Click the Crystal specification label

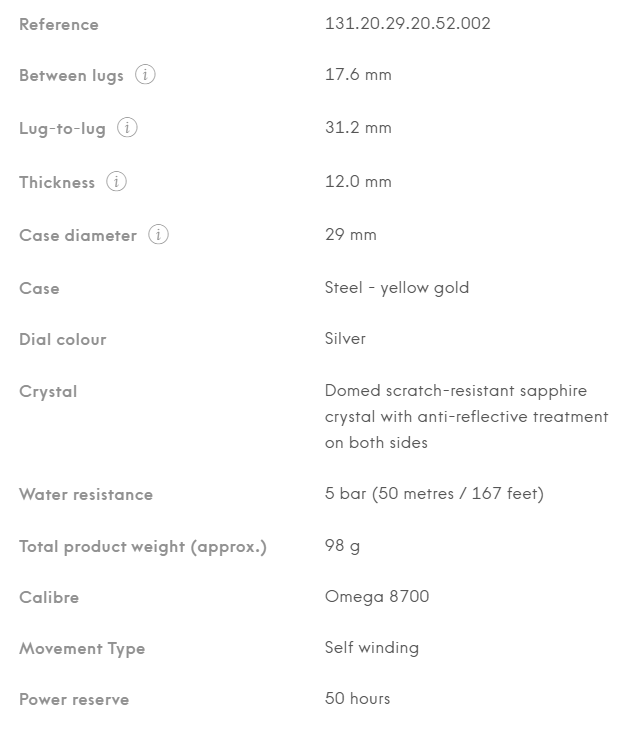(48, 392)
